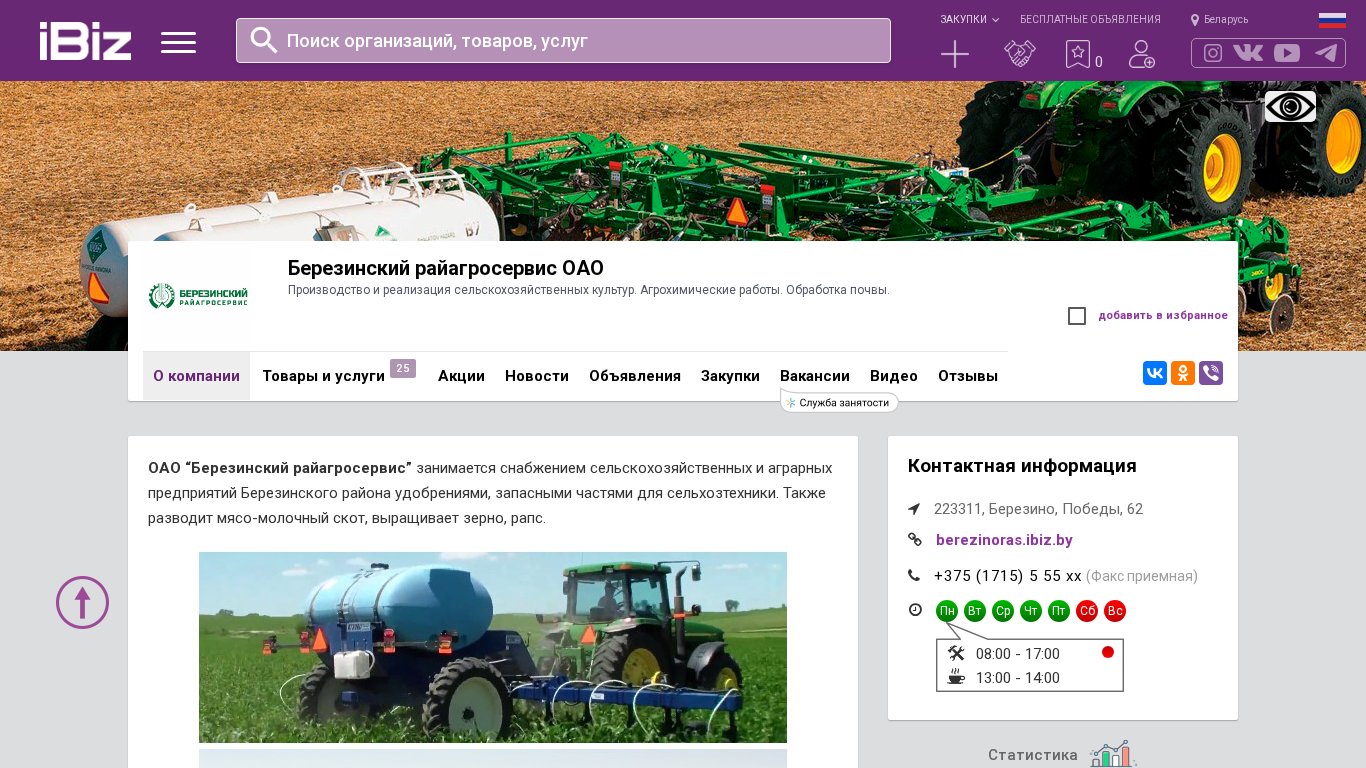Click the scroll-to-top arrow button

[82, 602]
